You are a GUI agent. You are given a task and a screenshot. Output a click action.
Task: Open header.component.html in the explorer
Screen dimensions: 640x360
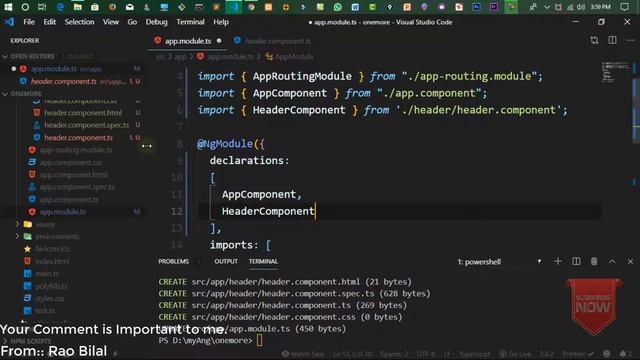tap(83, 113)
